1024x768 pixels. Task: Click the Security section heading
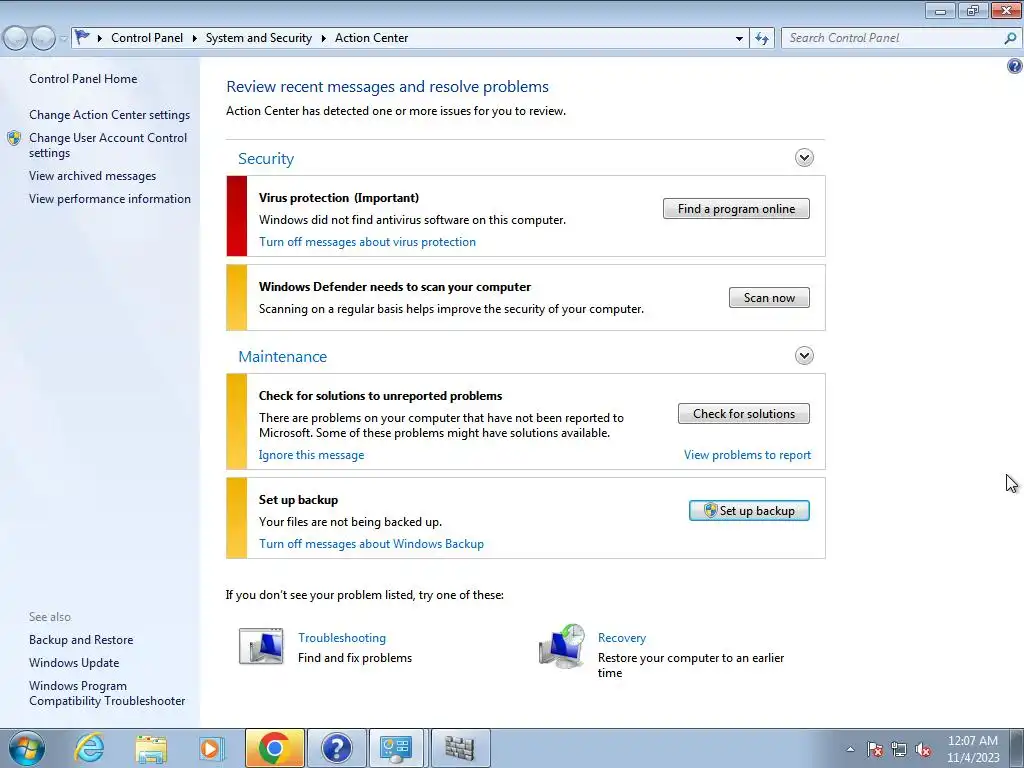coord(266,158)
